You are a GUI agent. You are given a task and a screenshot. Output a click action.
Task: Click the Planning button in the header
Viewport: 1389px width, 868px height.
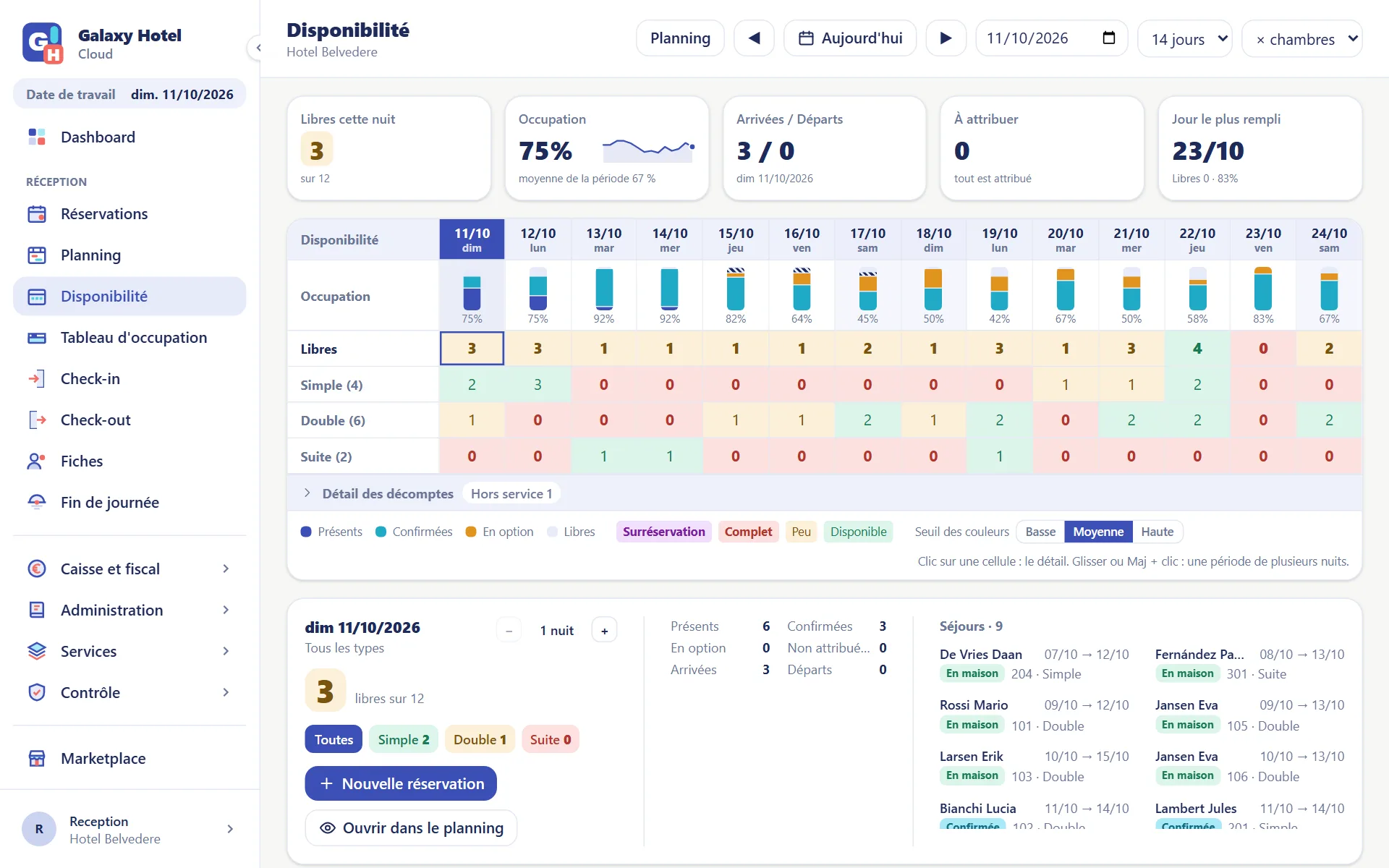point(680,38)
